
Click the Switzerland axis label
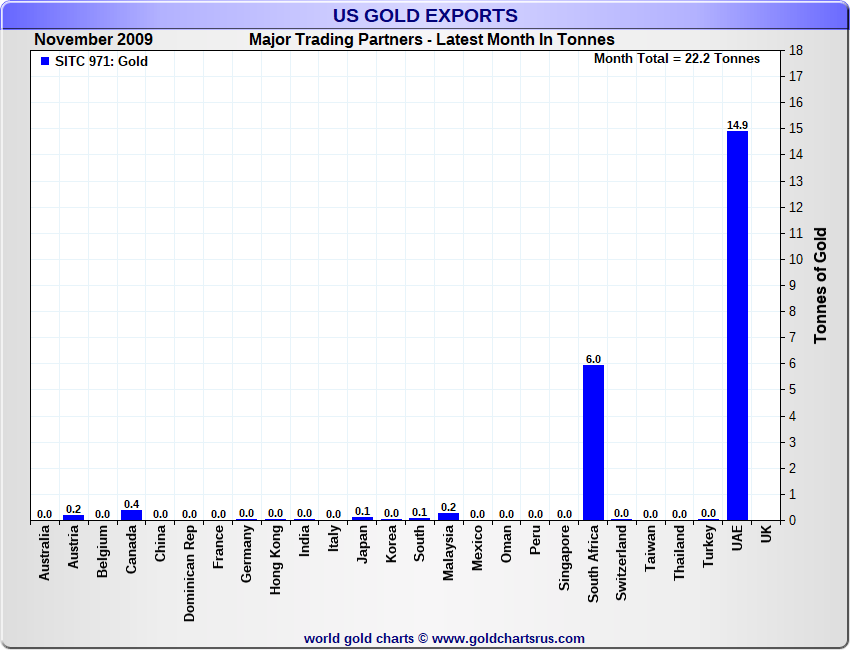pos(622,562)
